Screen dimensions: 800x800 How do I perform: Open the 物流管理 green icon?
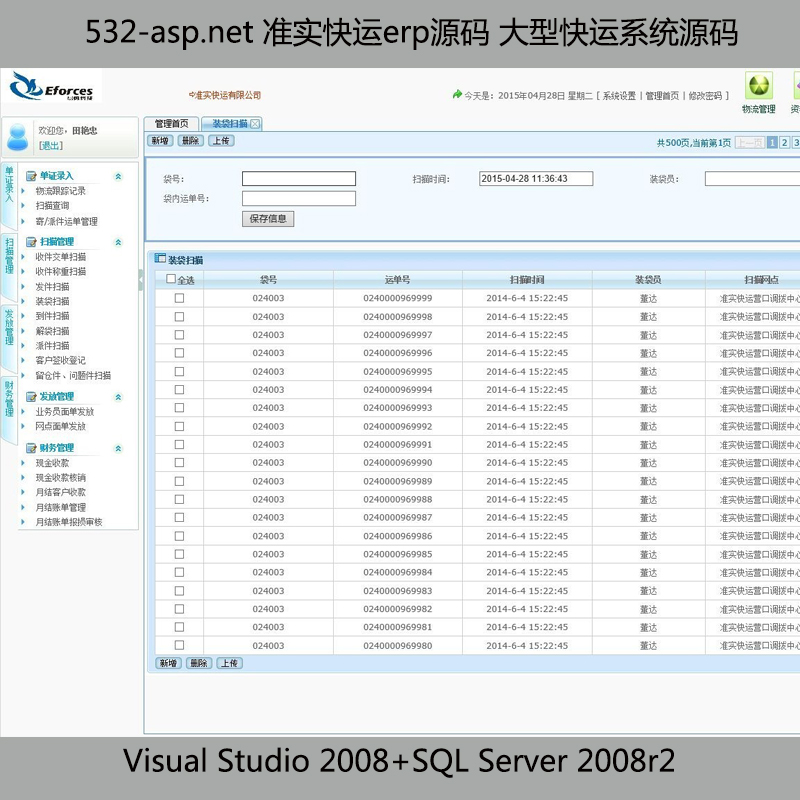(759, 86)
